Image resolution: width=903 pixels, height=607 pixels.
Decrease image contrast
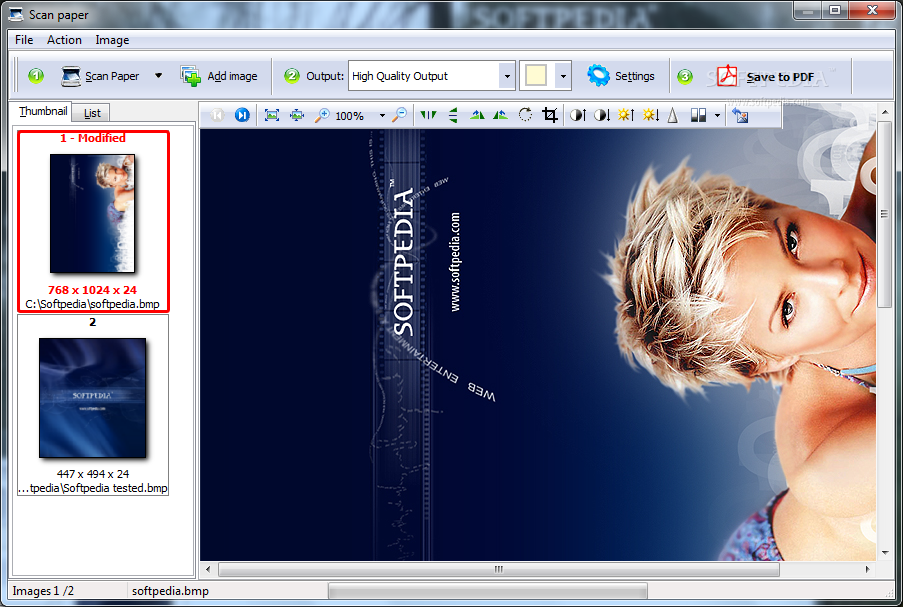coord(602,115)
